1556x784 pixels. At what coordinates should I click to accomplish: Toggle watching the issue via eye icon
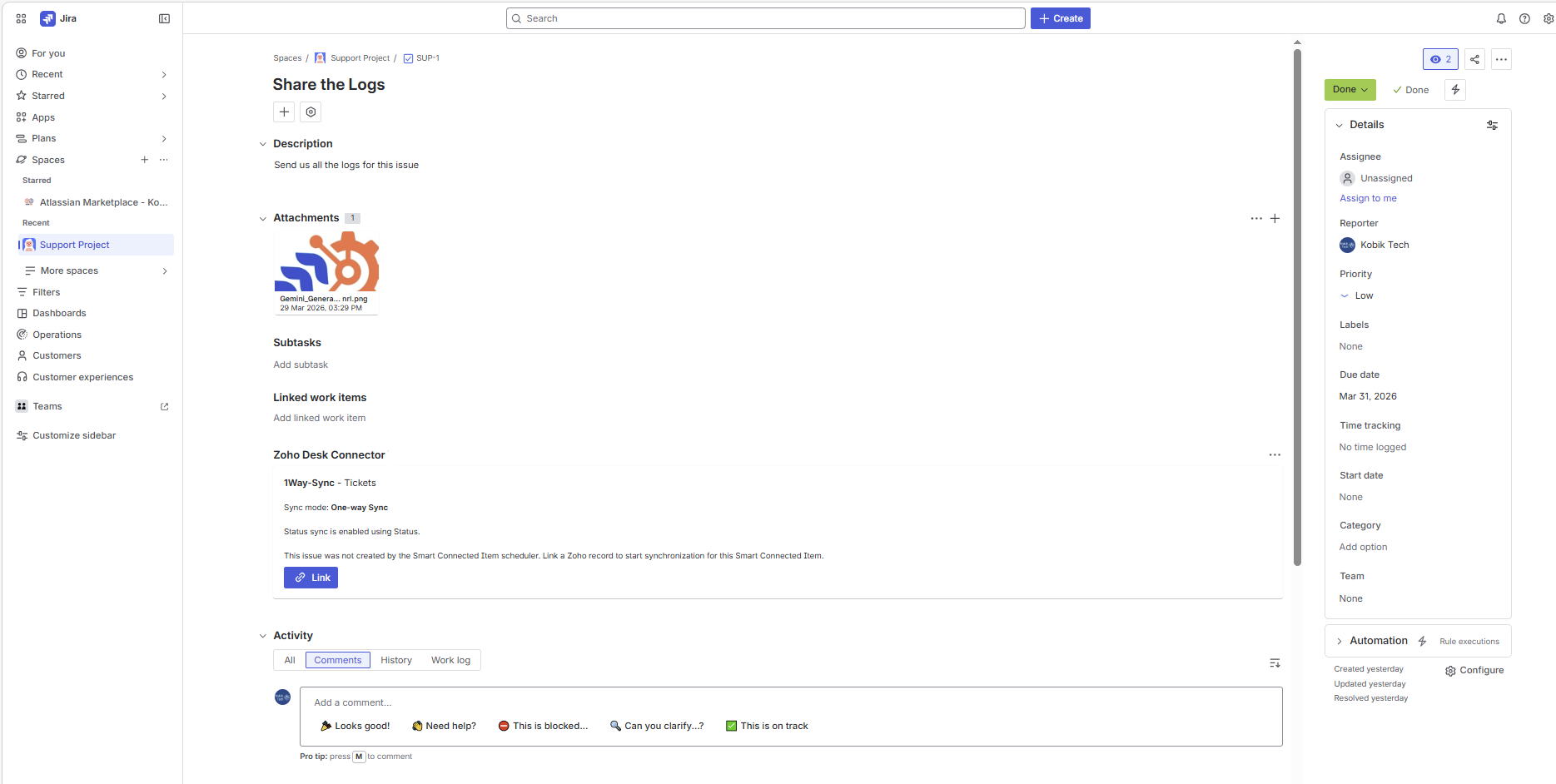[x=1440, y=59]
